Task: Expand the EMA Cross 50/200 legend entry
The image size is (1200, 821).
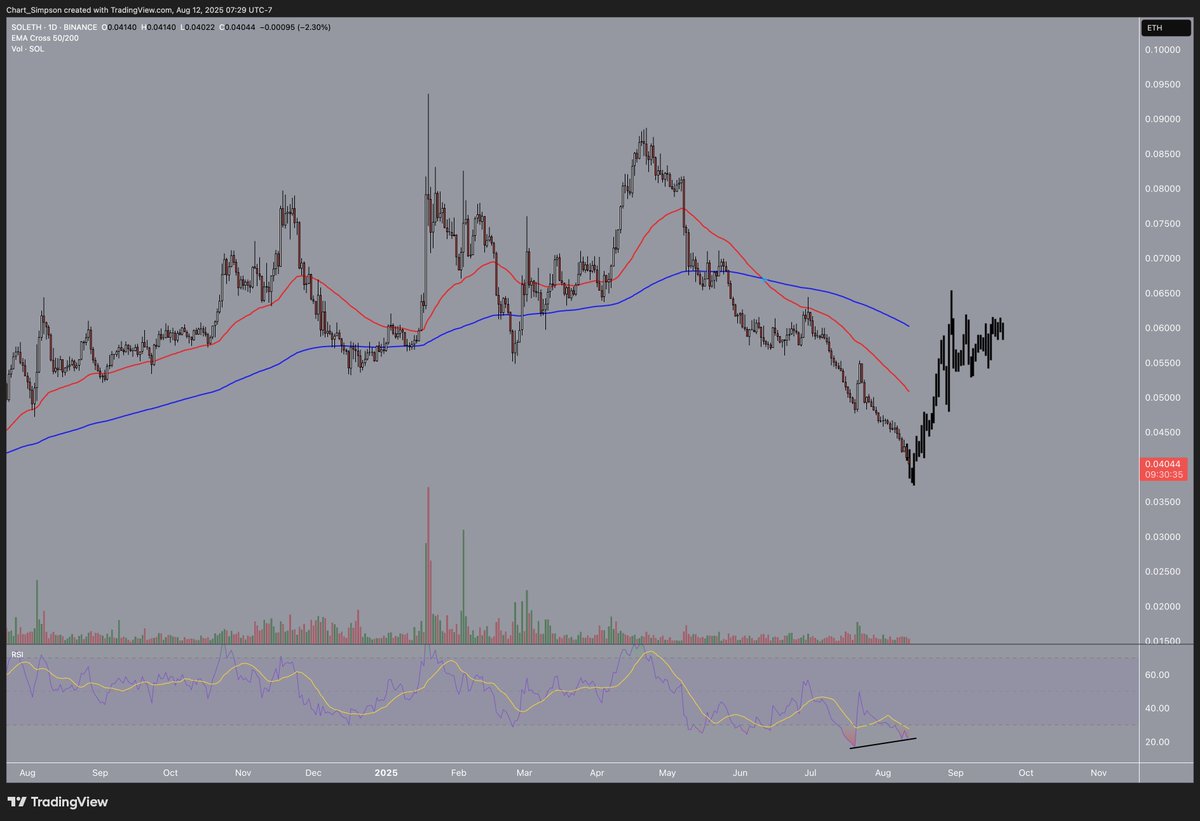Action: pos(46,38)
